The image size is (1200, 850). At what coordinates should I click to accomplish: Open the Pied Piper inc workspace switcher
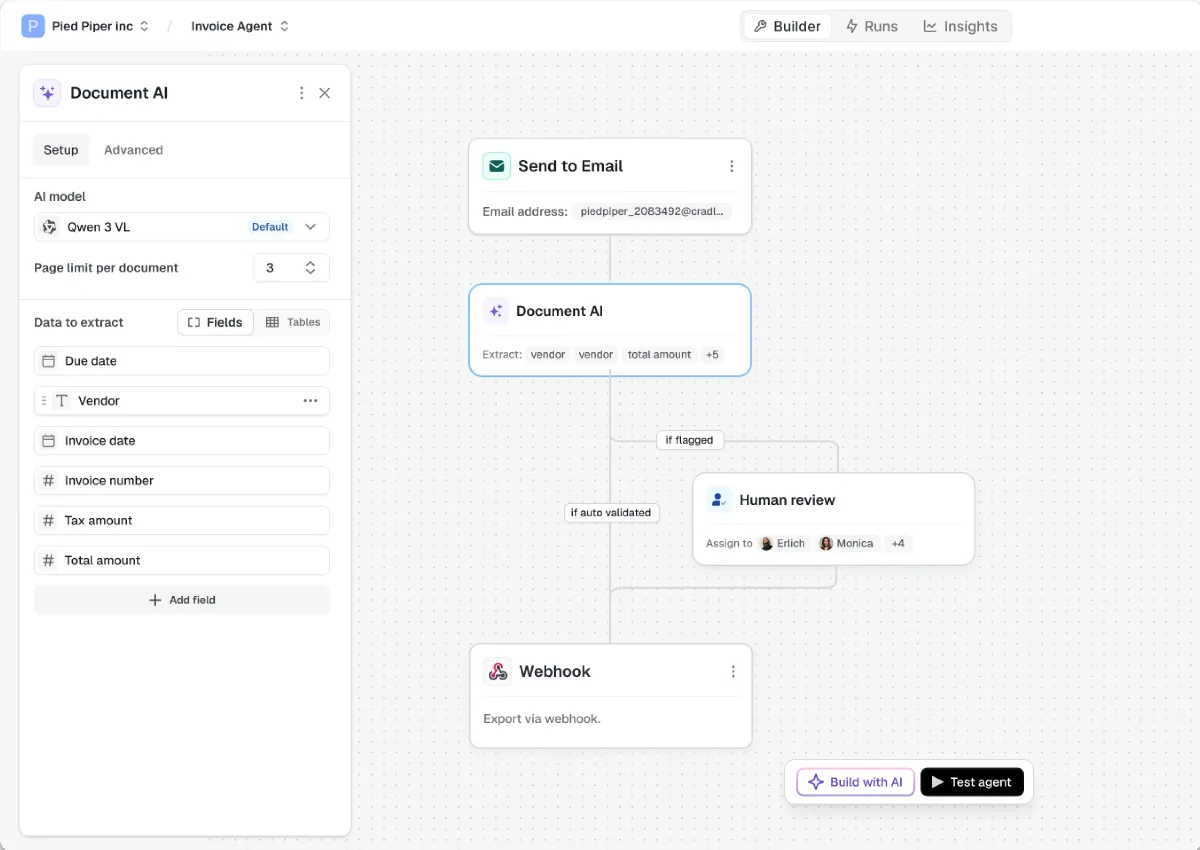99,26
